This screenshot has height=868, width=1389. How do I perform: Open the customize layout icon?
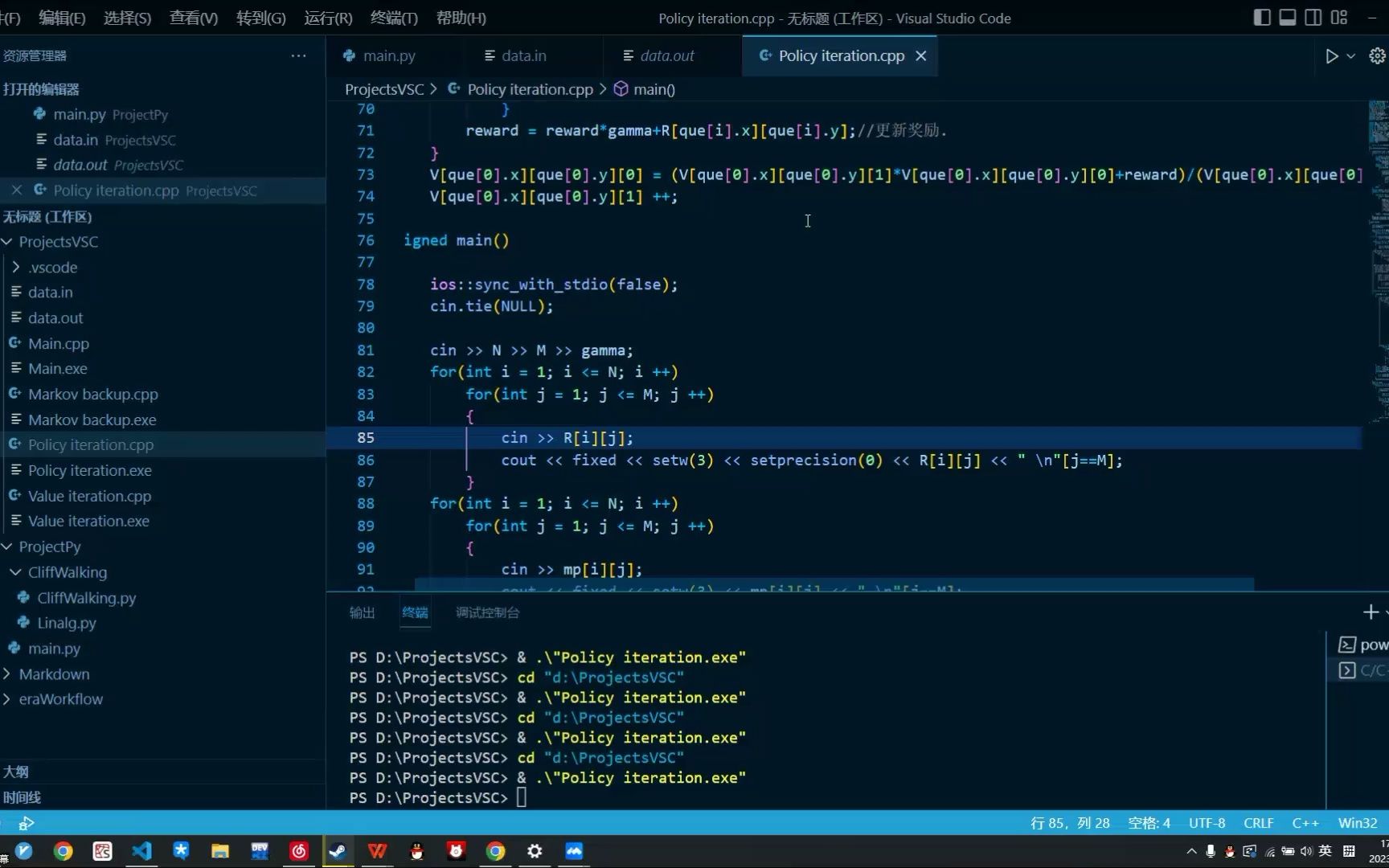click(x=1339, y=18)
